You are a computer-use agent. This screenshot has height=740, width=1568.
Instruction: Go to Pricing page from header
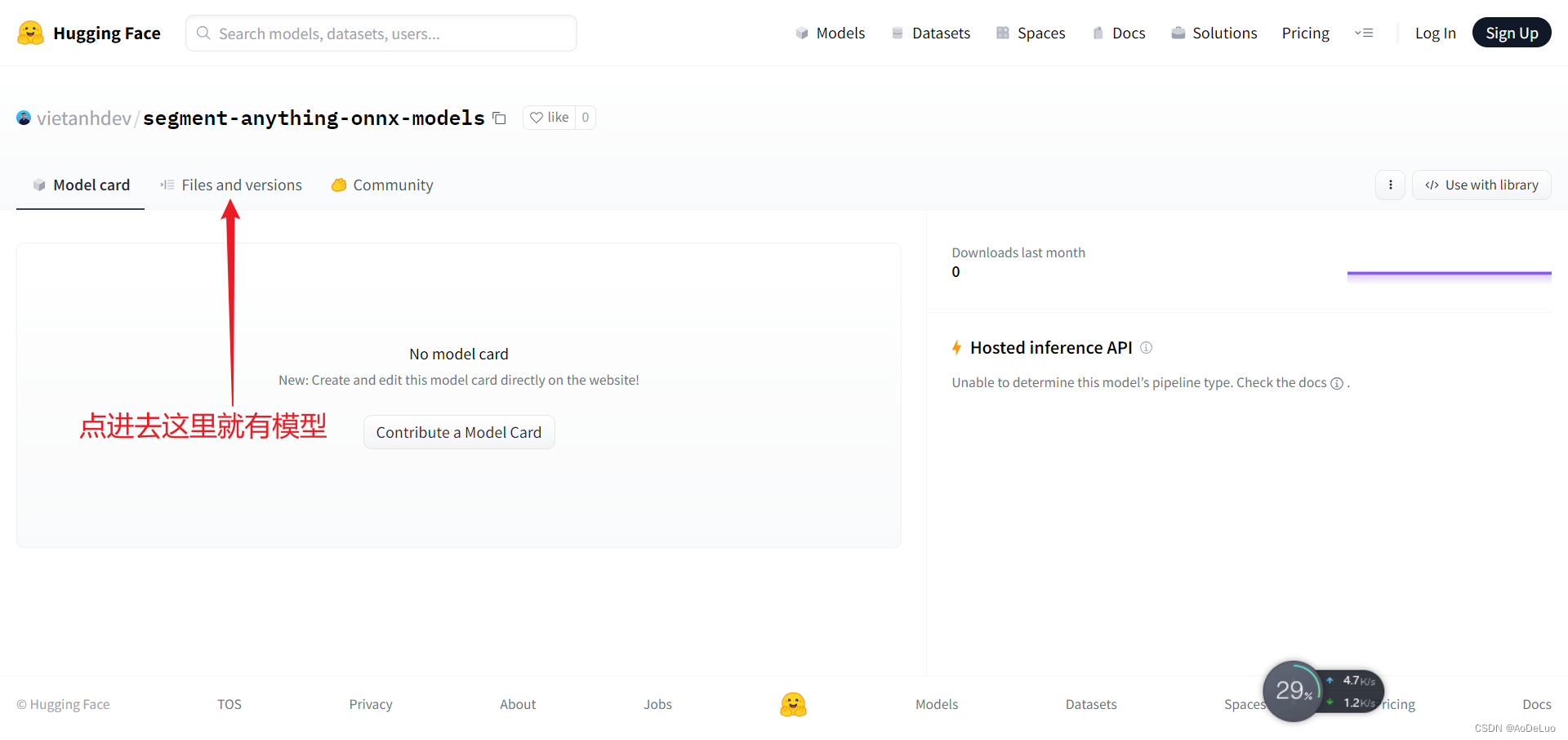(1305, 33)
